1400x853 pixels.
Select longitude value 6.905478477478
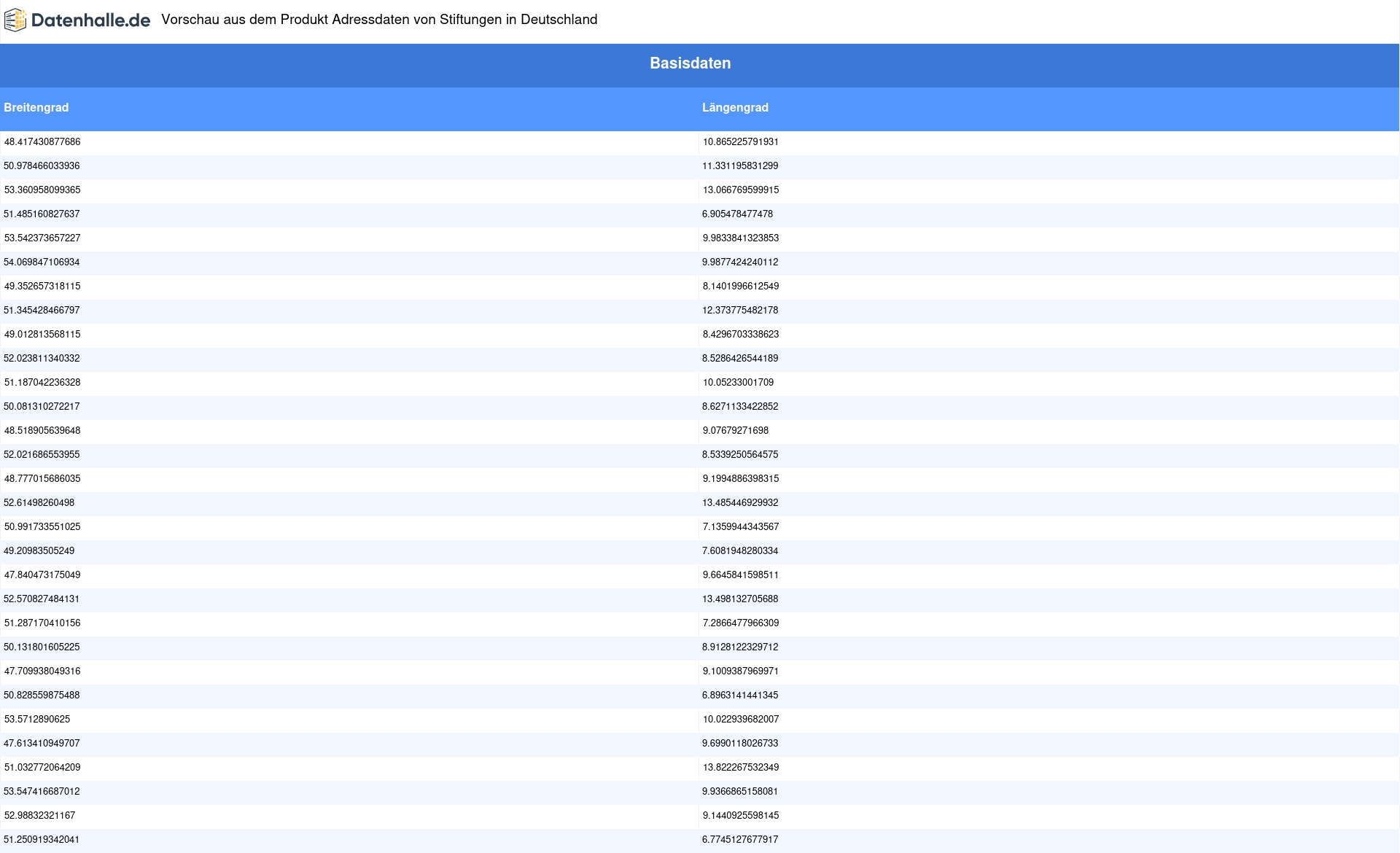click(x=737, y=214)
